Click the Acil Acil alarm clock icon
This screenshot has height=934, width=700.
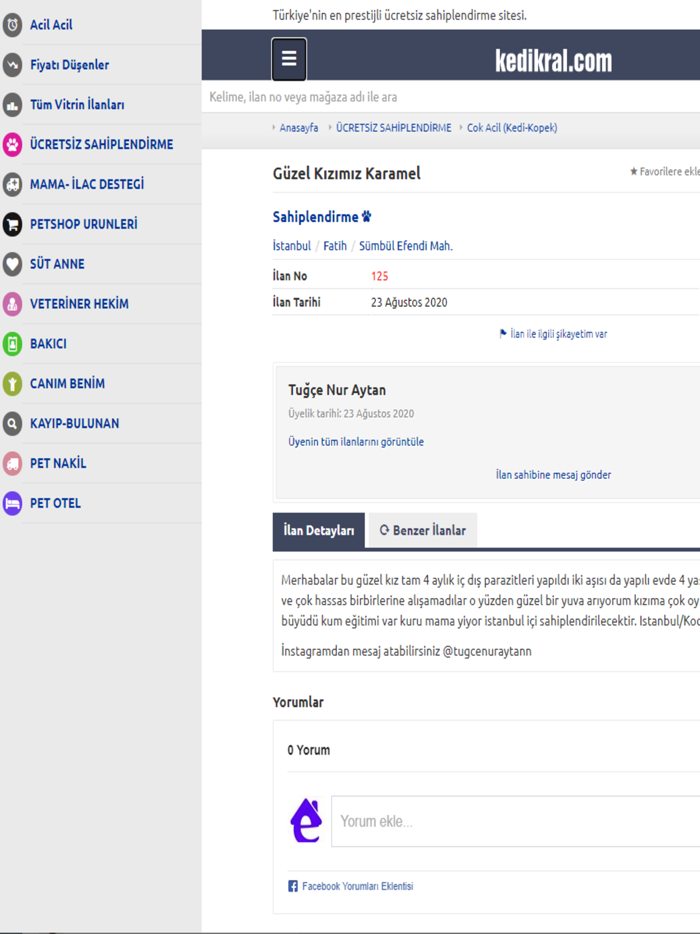point(12,25)
